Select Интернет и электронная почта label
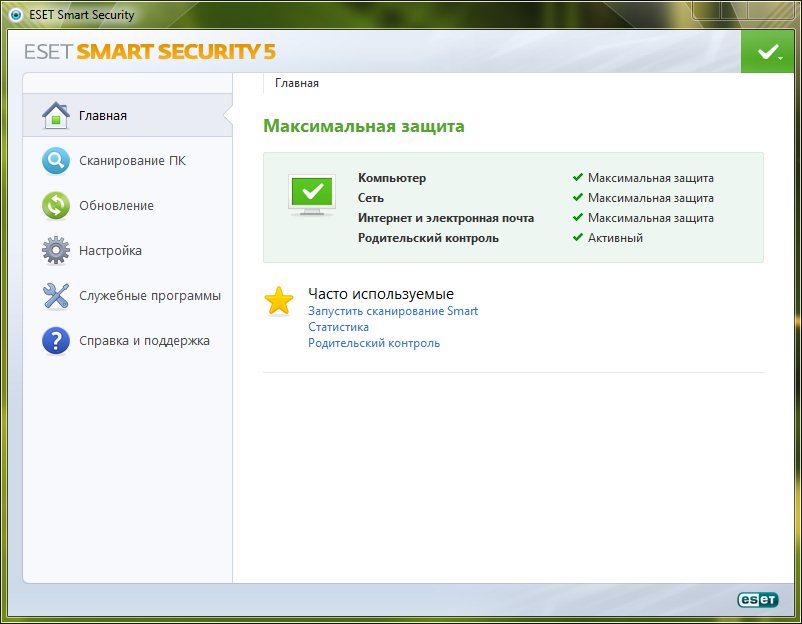 tap(446, 218)
